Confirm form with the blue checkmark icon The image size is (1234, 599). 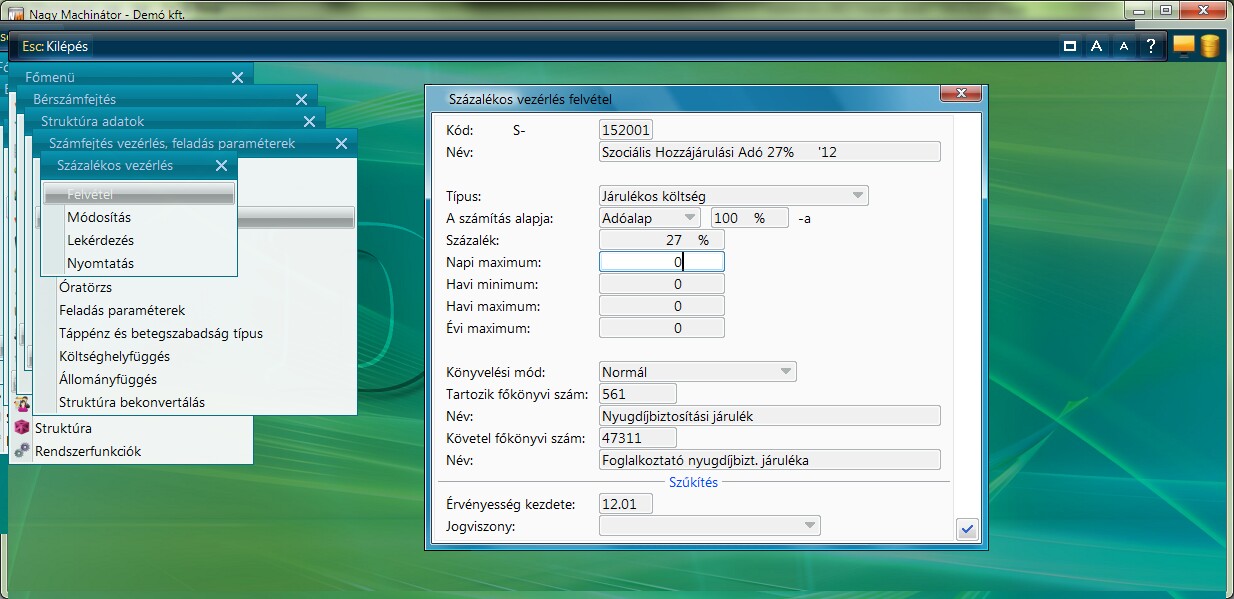pyautogui.click(x=966, y=530)
